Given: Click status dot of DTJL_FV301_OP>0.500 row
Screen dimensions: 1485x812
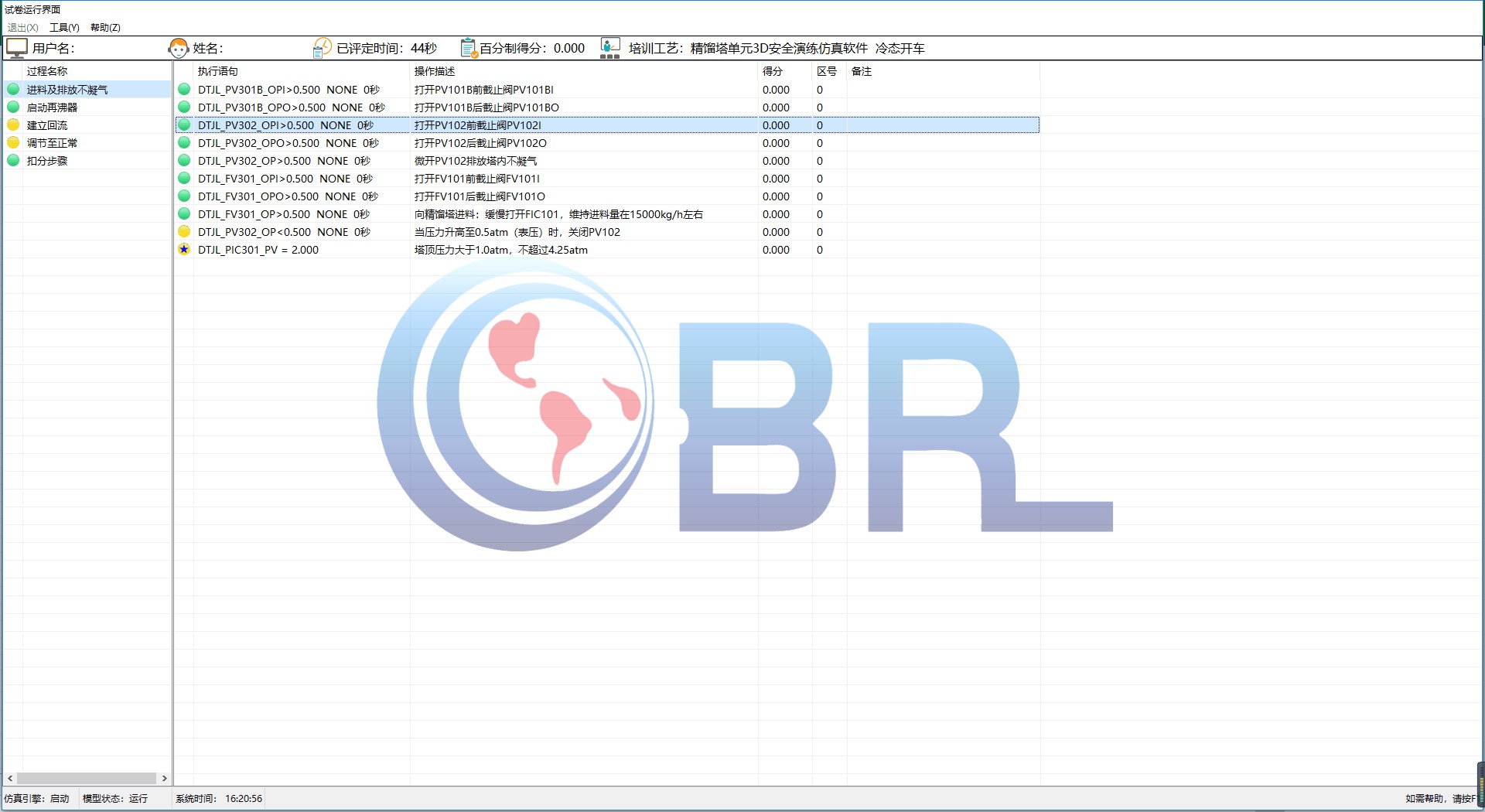Looking at the screenshot, I should tap(184, 213).
